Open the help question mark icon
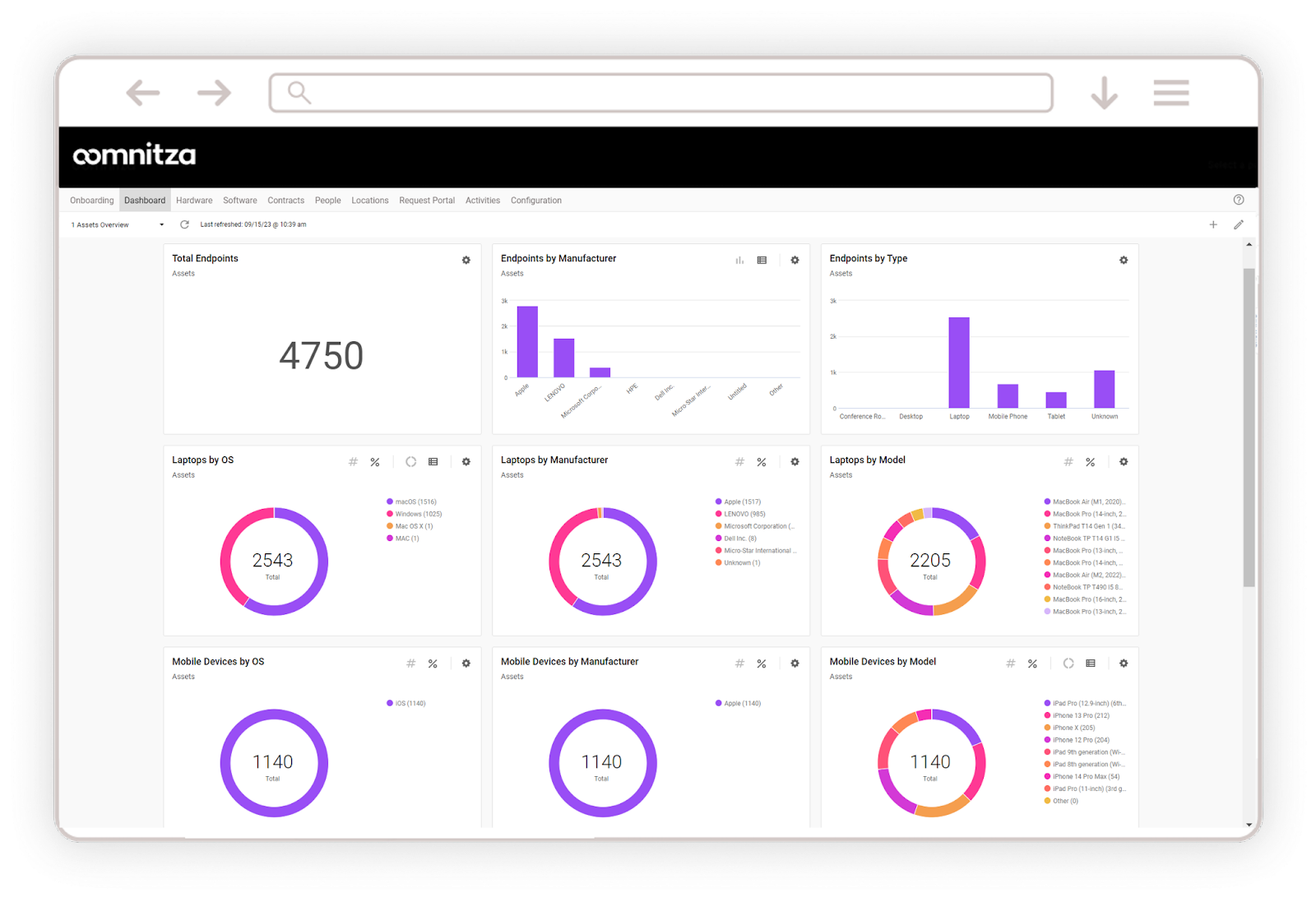The image size is (1316, 897). (x=1239, y=200)
